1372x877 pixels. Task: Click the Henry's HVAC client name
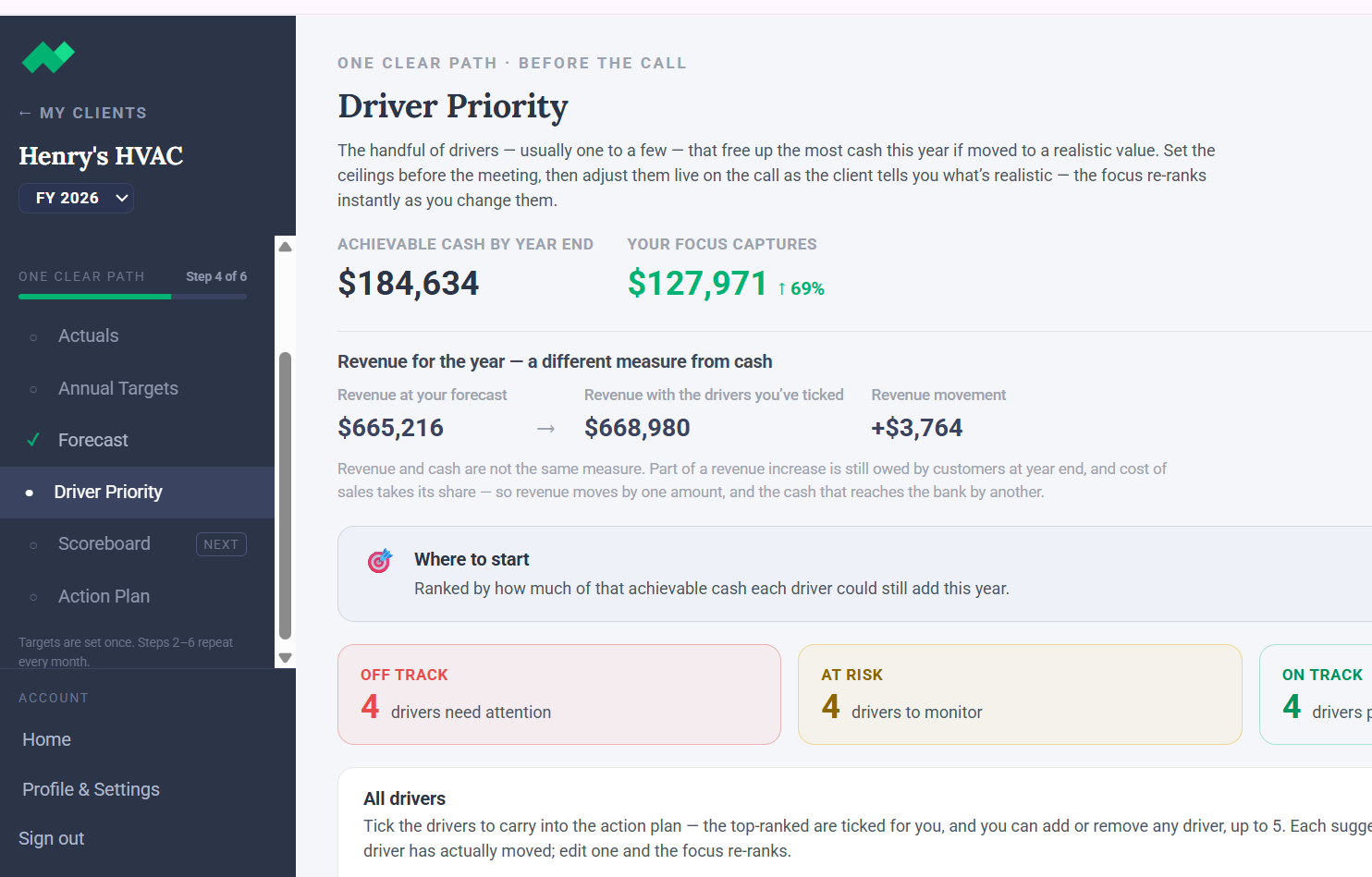point(101,156)
